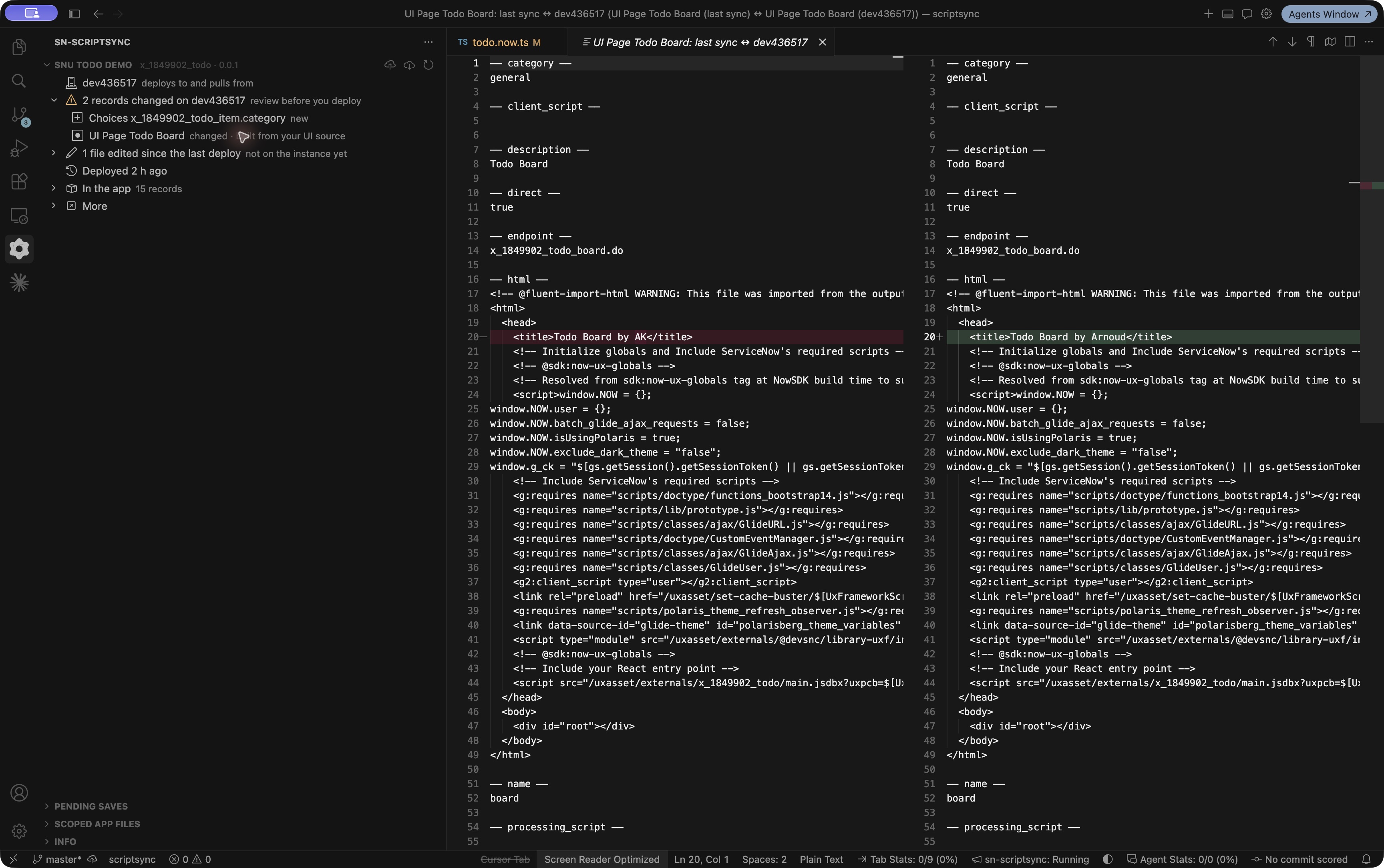Click the plus icon in title bar
Screen dimensions: 1384x868
(1208, 14)
